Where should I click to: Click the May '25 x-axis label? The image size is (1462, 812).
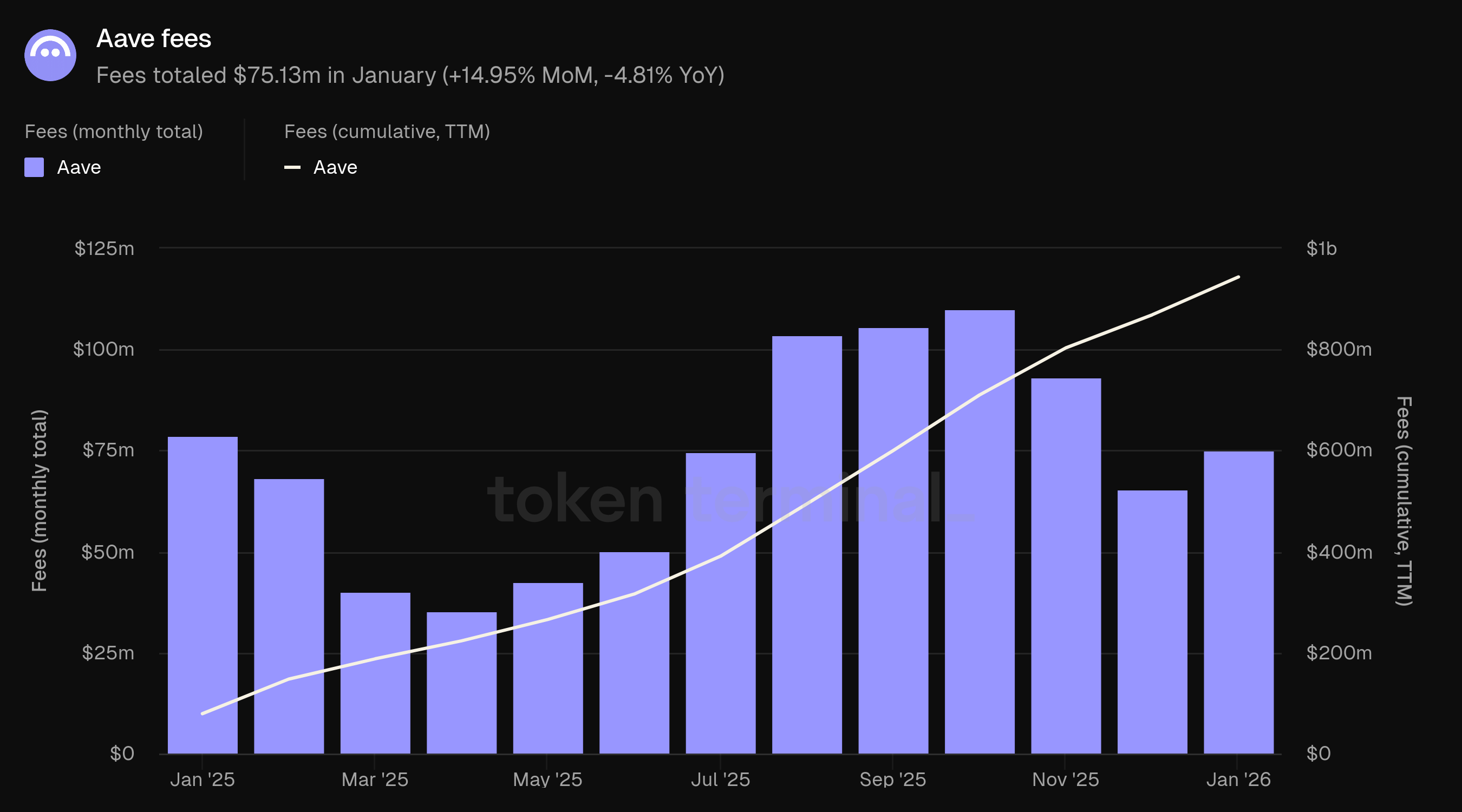click(x=547, y=780)
